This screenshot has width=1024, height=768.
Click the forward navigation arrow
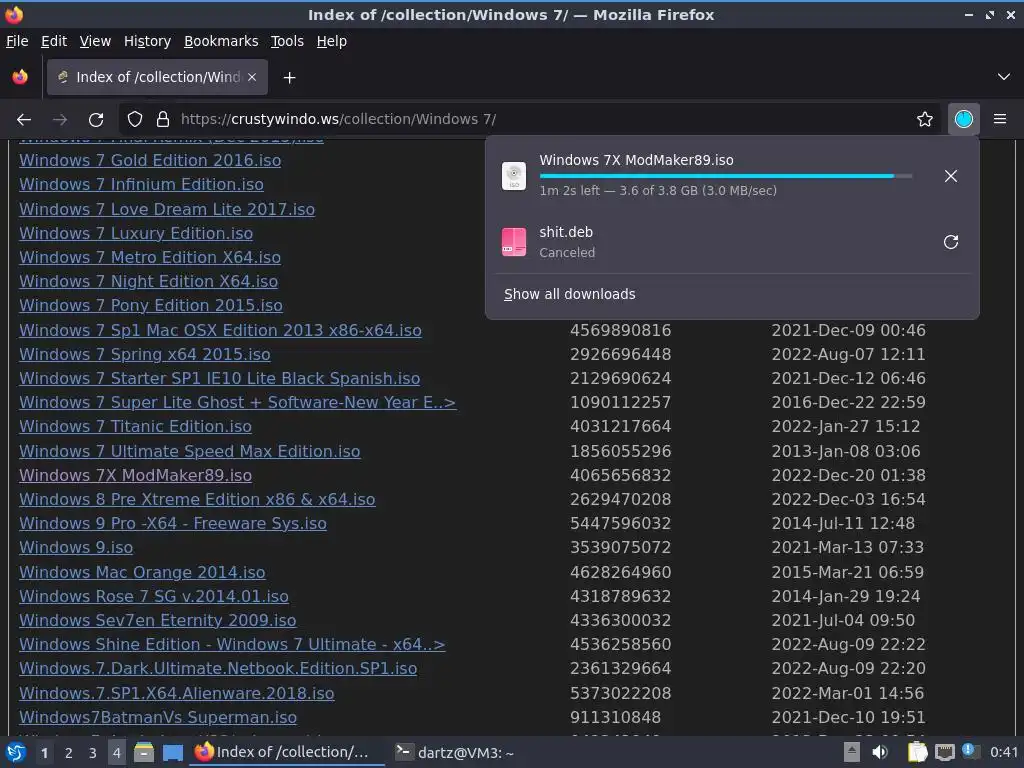[60, 119]
